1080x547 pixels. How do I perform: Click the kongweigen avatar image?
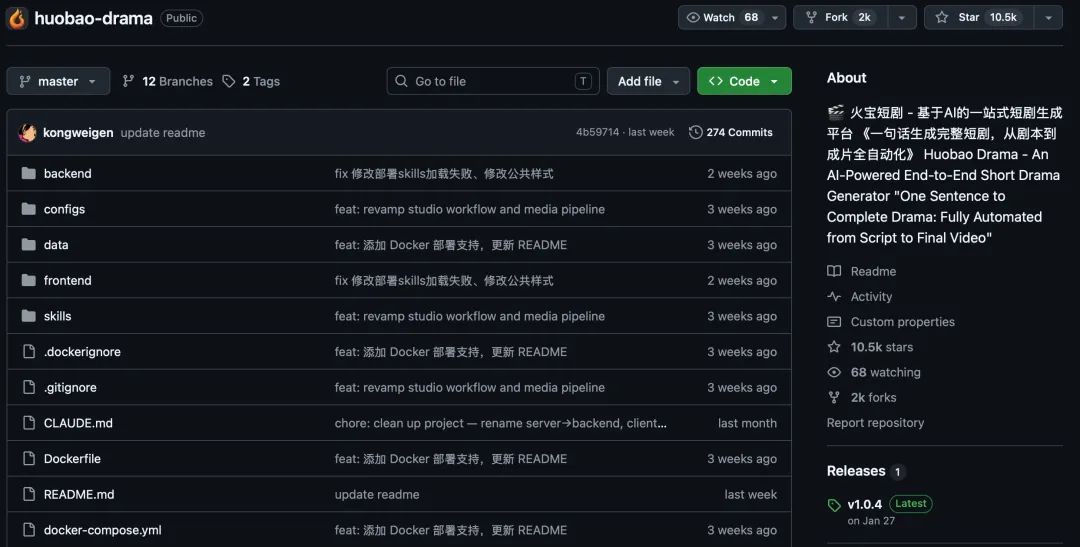28,132
